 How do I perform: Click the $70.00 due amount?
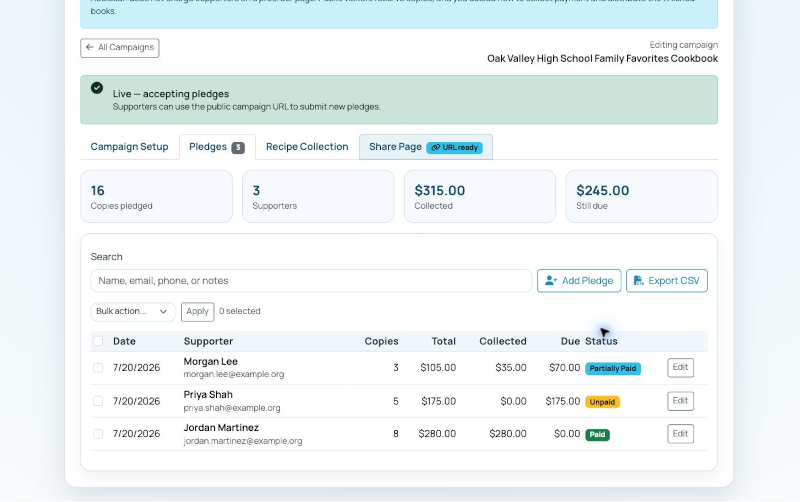tap(565, 368)
